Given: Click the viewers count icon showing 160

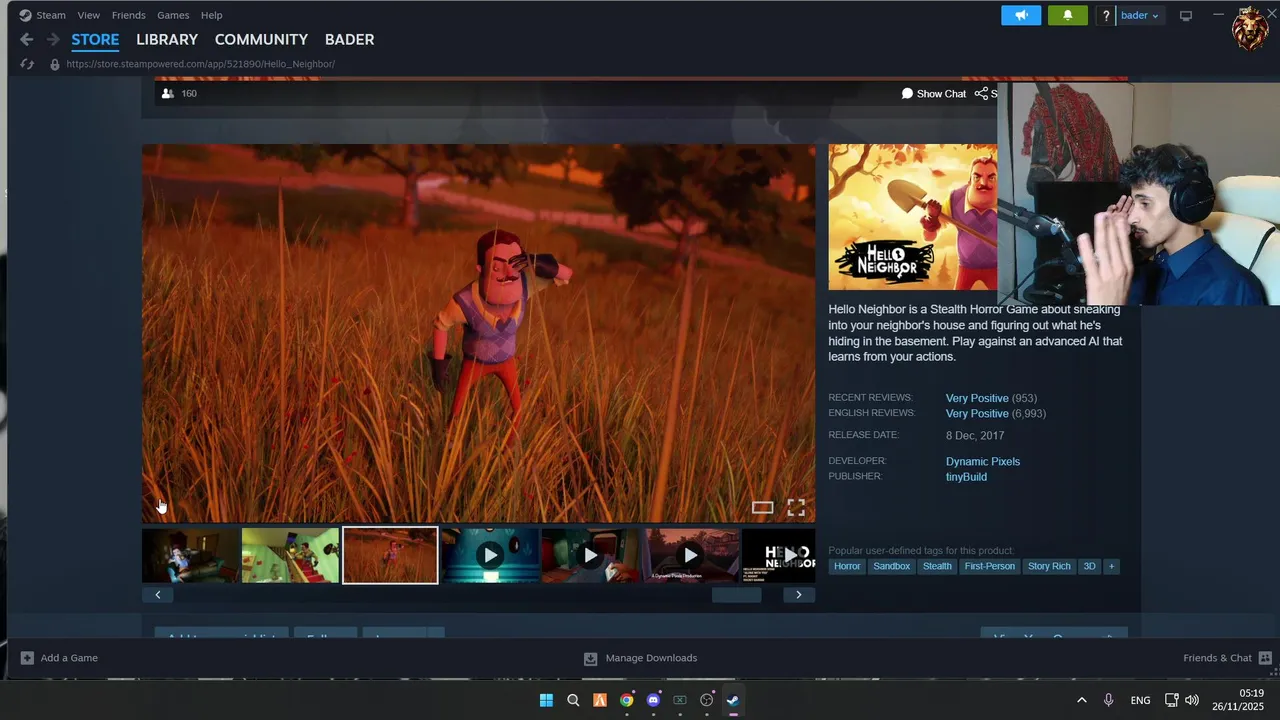Looking at the screenshot, I should (x=167, y=93).
